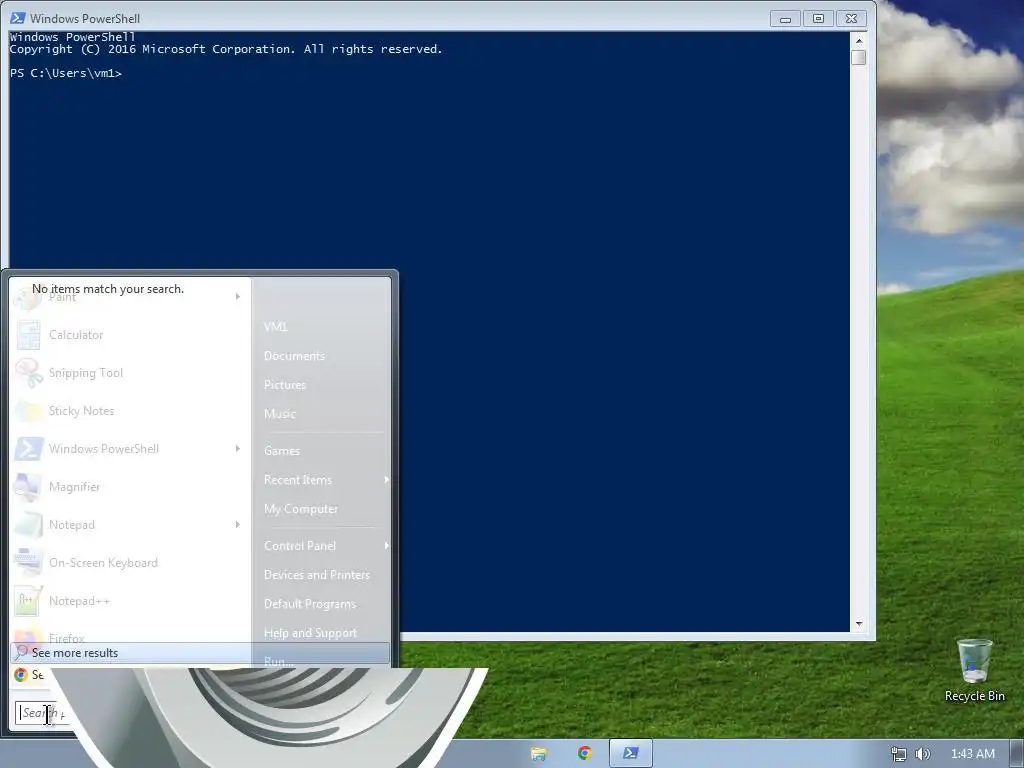
Task: Switch to PowerShell taskbar button
Action: click(x=630, y=754)
